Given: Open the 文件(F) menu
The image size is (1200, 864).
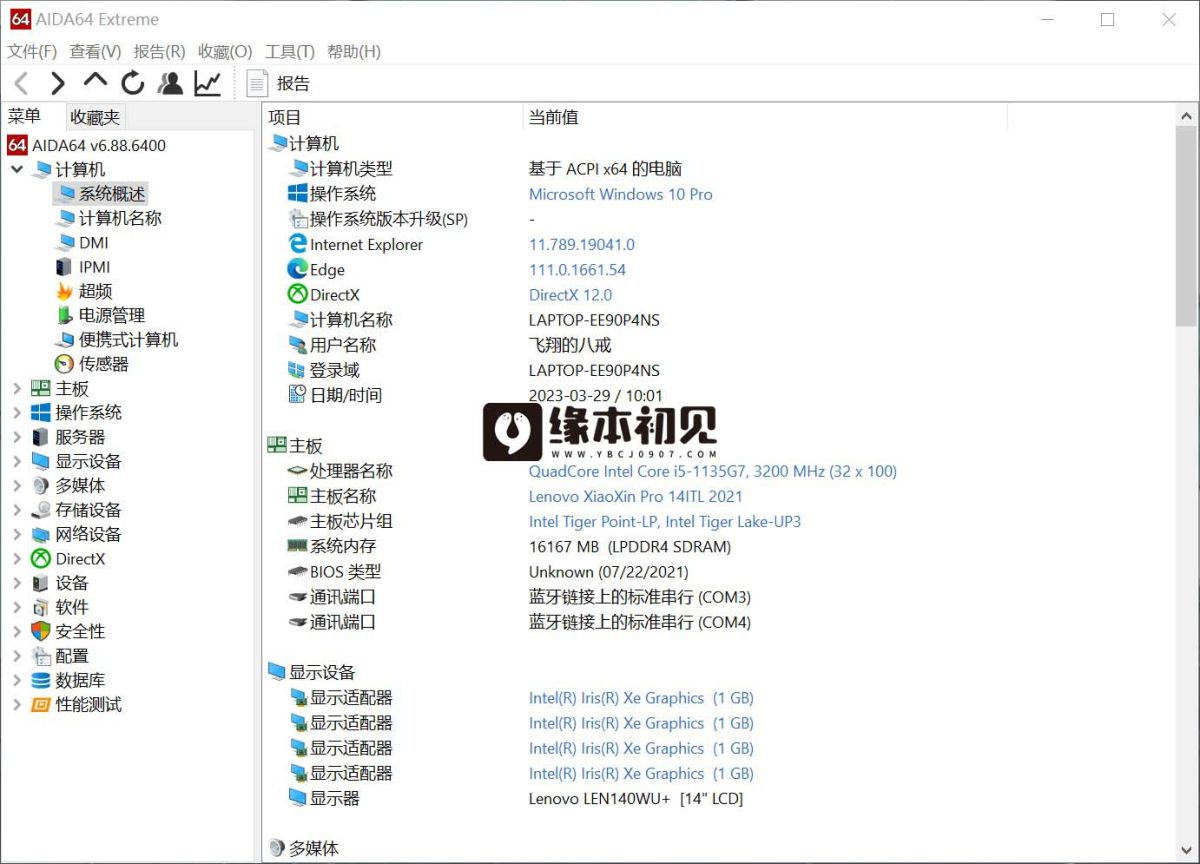Looking at the screenshot, I should pyautogui.click(x=32, y=52).
